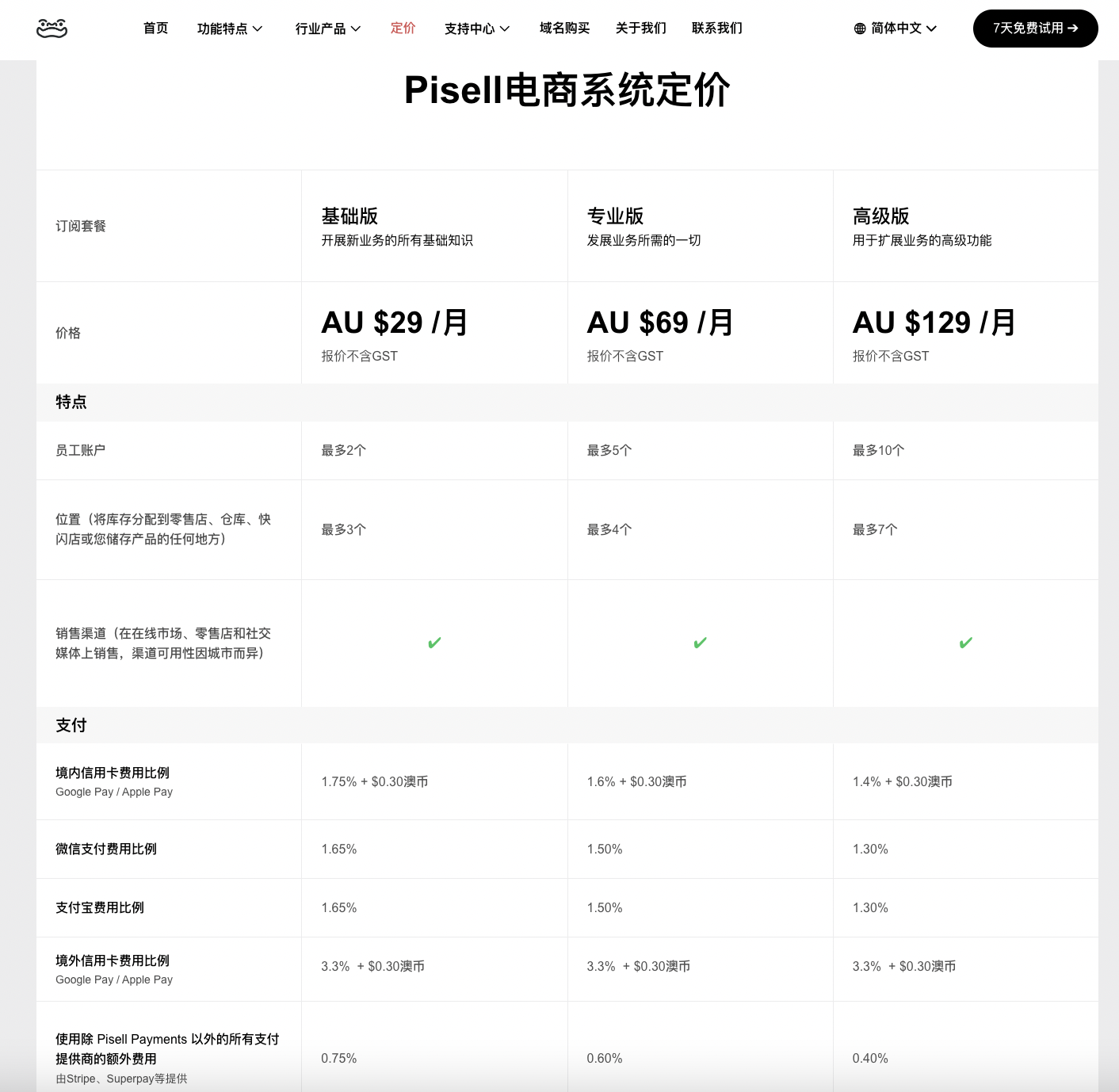1119x1092 pixels.
Task: Click the 0.75% extra fee cell
Action: point(339,1058)
